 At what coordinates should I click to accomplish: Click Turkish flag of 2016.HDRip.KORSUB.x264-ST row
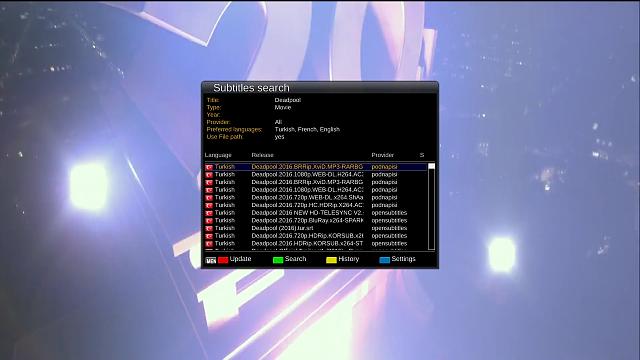click(x=209, y=244)
